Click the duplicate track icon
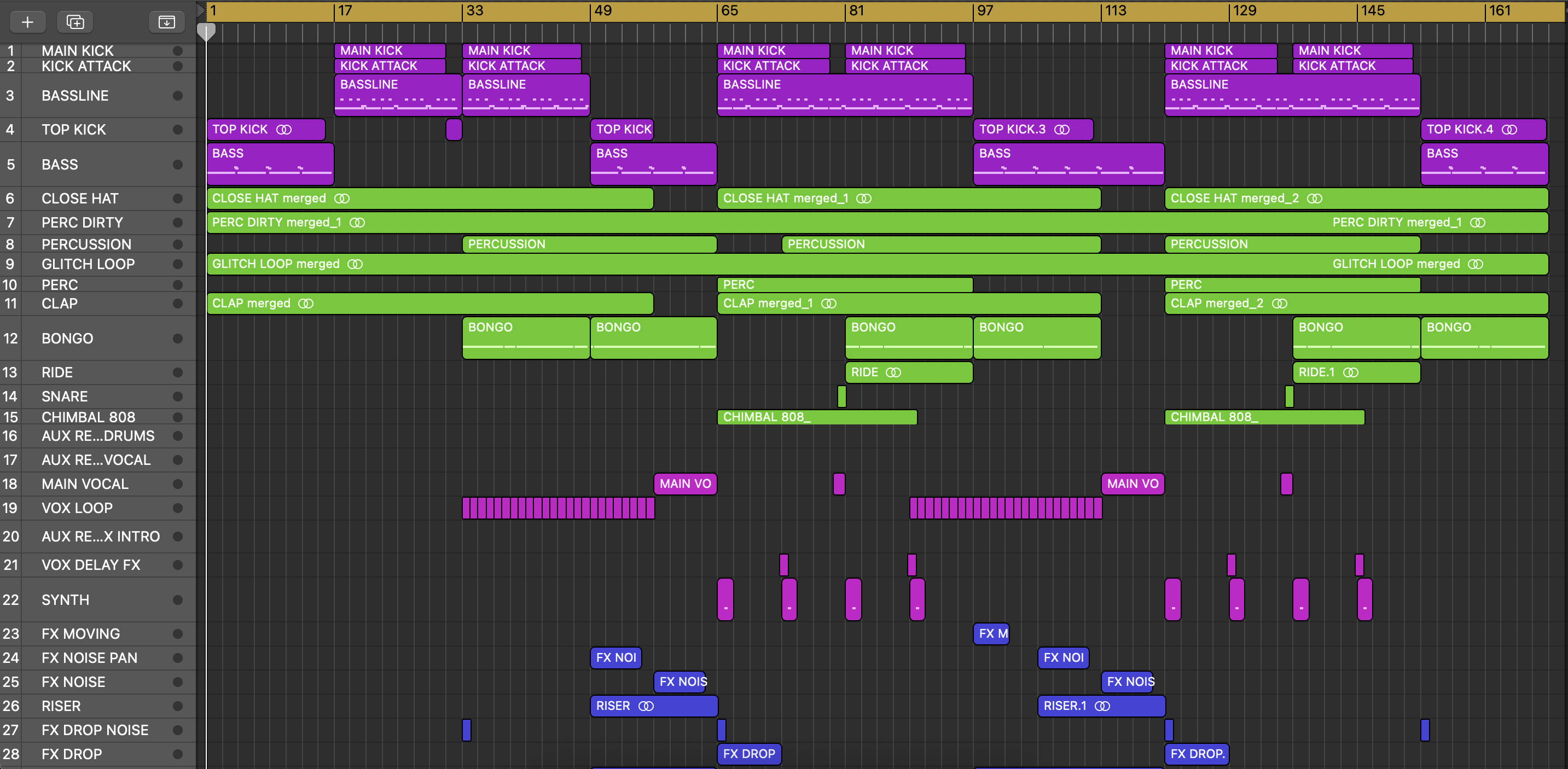This screenshot has height=769, width=1568. pyautogui.click(x=75, y=22)
